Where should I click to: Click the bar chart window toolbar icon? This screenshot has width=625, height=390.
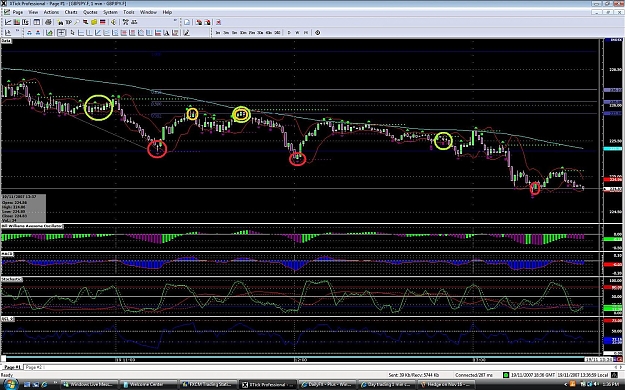tap(17, 22)
